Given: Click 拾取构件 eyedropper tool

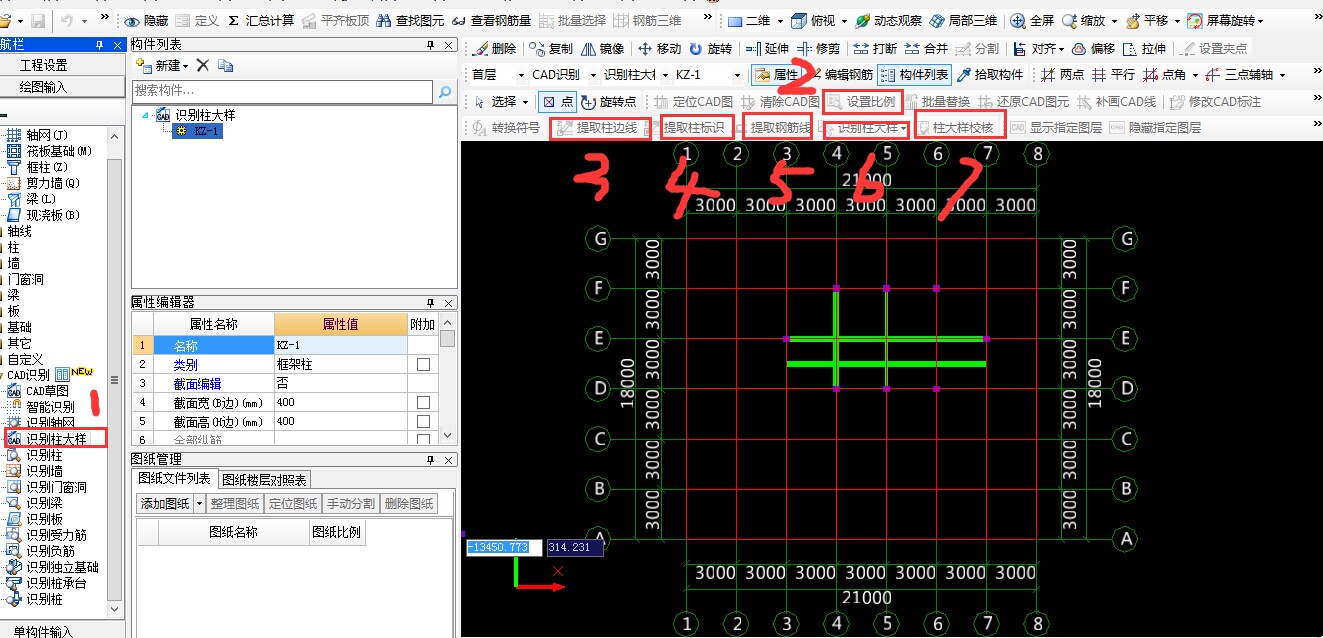Looking at the screenshot, I should (990, 75).
